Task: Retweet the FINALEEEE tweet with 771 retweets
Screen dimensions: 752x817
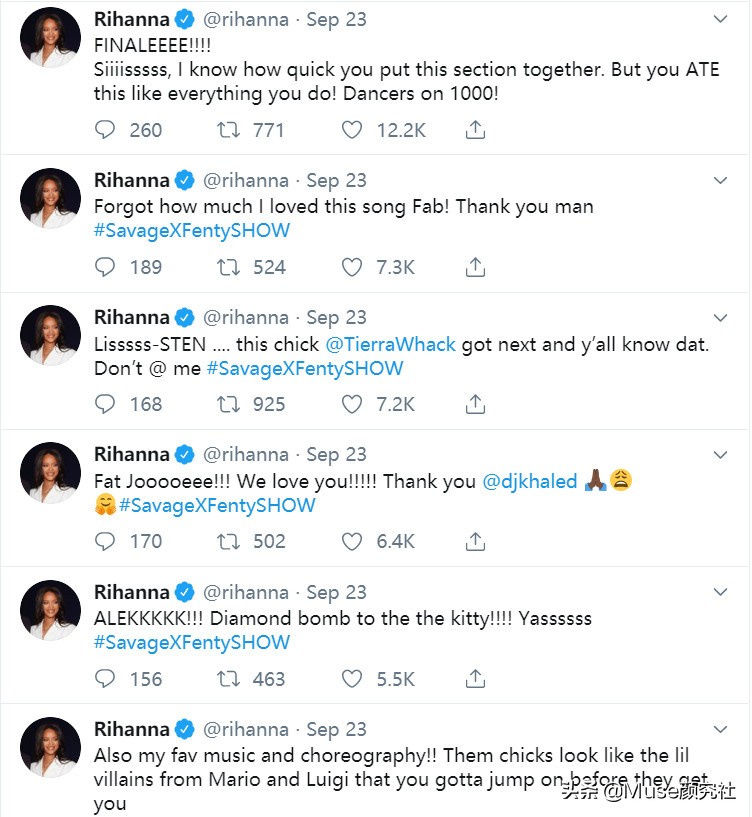Action: click(229, 130)
